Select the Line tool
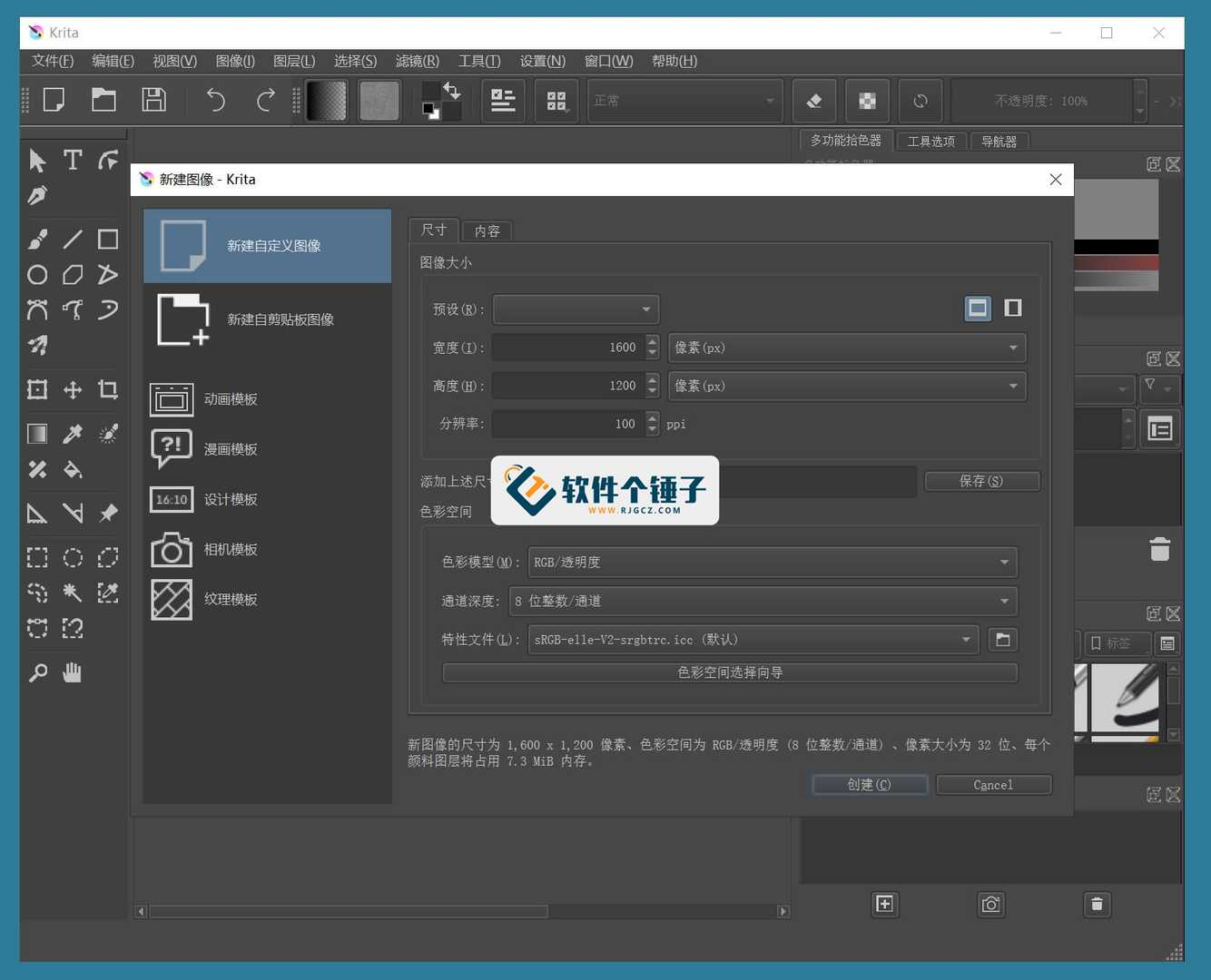1211x980 pixels. coord(73,240)
